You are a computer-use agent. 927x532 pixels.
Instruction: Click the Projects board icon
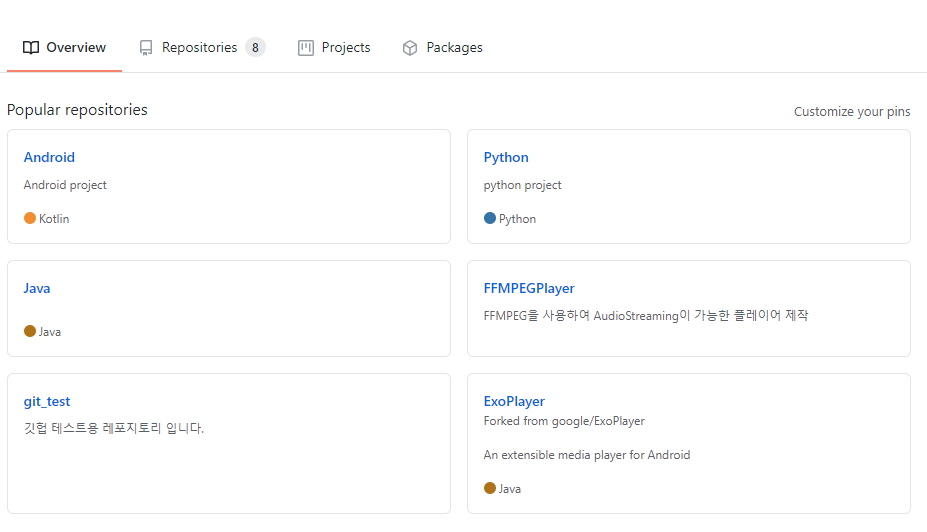pos(306,48)
